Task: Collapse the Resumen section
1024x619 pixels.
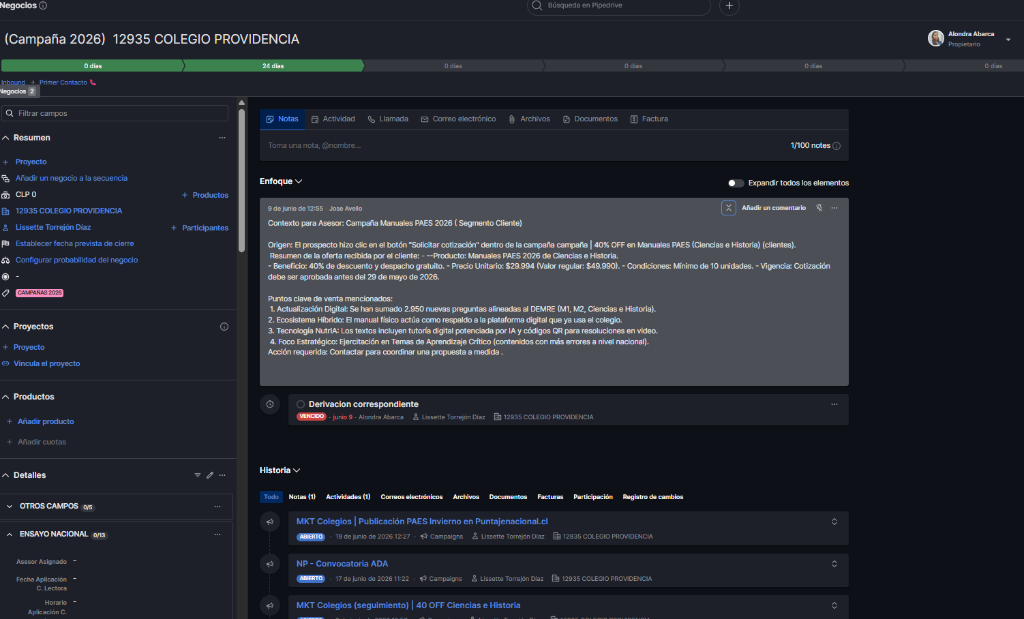Action: click(5, 138)
